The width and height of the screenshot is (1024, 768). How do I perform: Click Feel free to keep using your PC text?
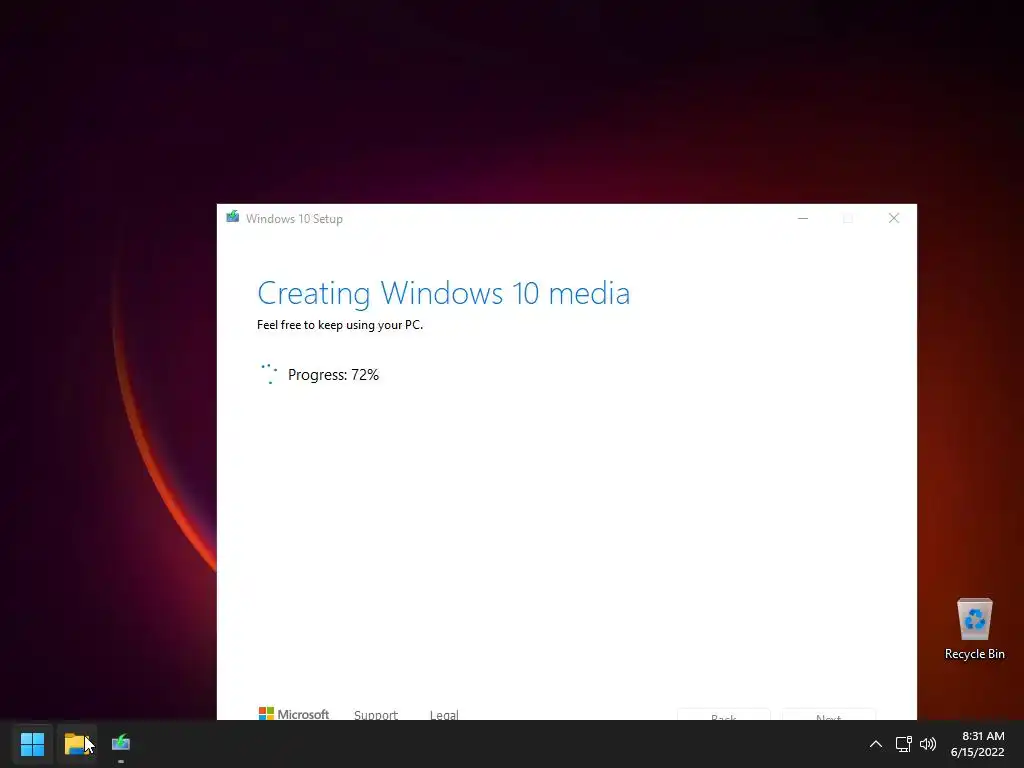point(340,325)
